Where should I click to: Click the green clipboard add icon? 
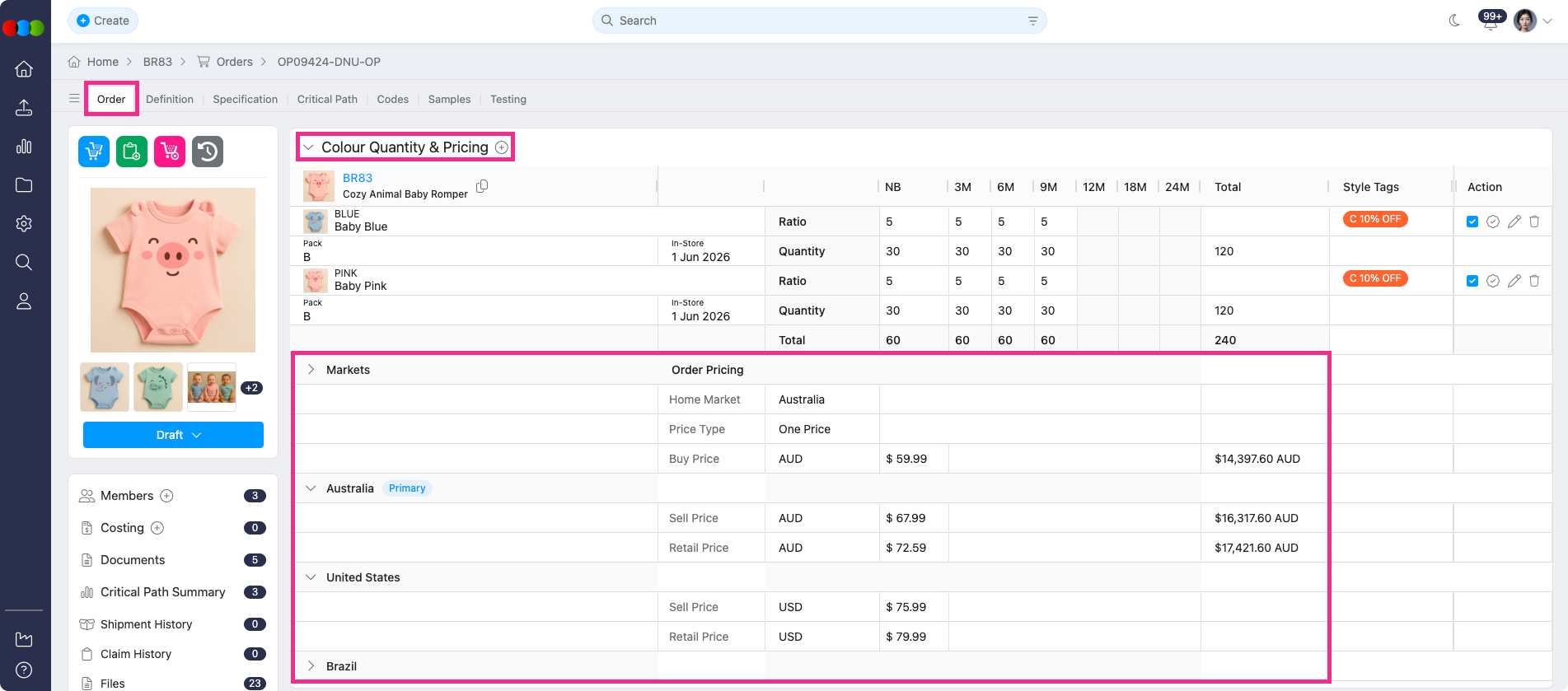point(132,152)
